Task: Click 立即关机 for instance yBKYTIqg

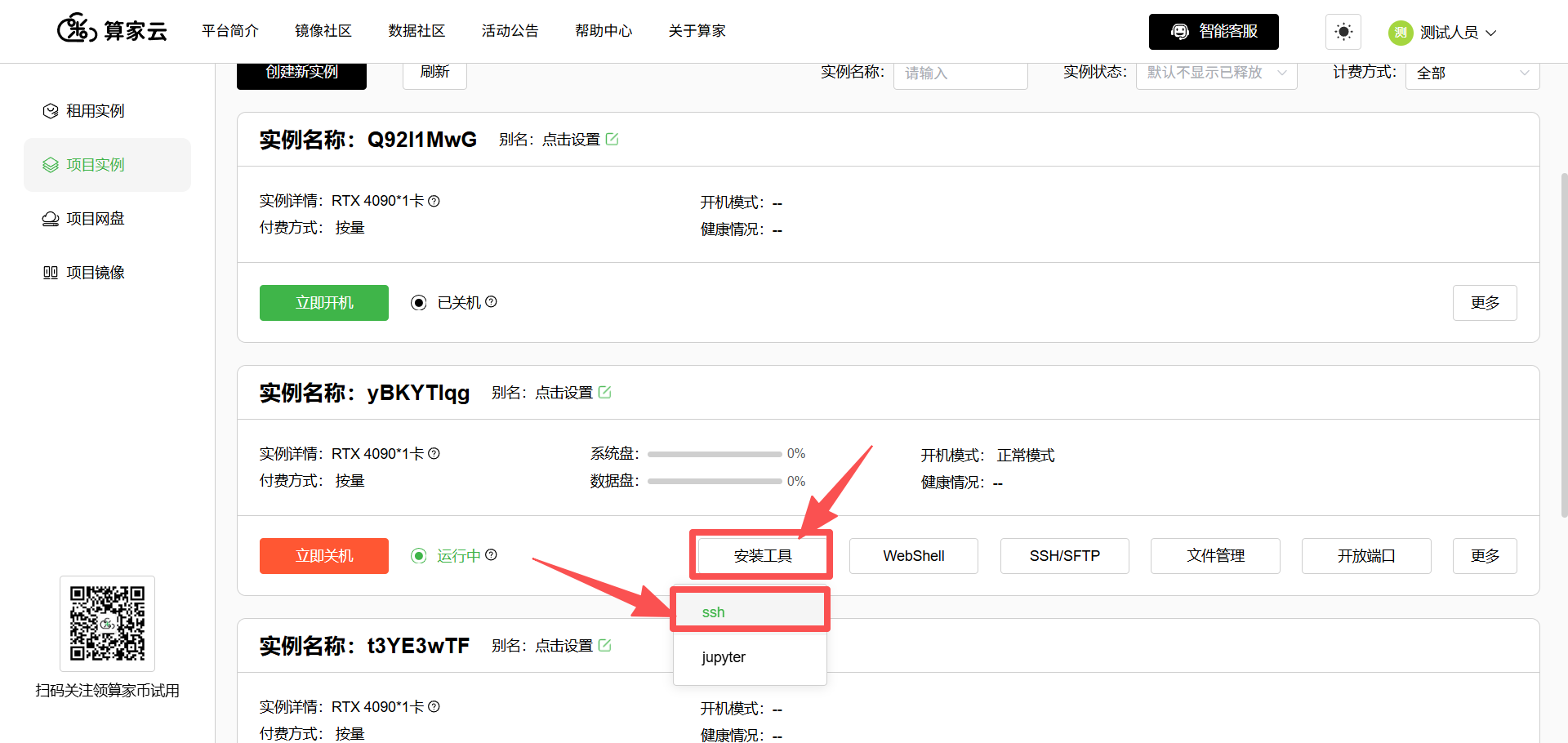Action: tap(324, 556)
